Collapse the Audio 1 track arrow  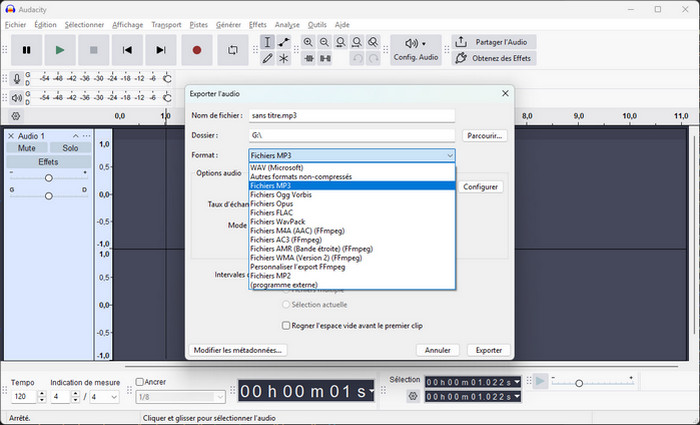click(x=75, y=136)
